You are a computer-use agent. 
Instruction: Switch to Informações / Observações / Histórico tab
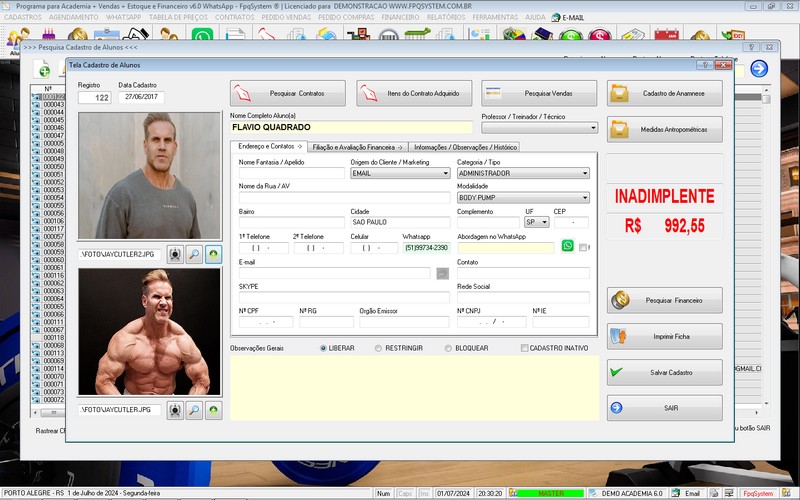[x=465, y=147]
